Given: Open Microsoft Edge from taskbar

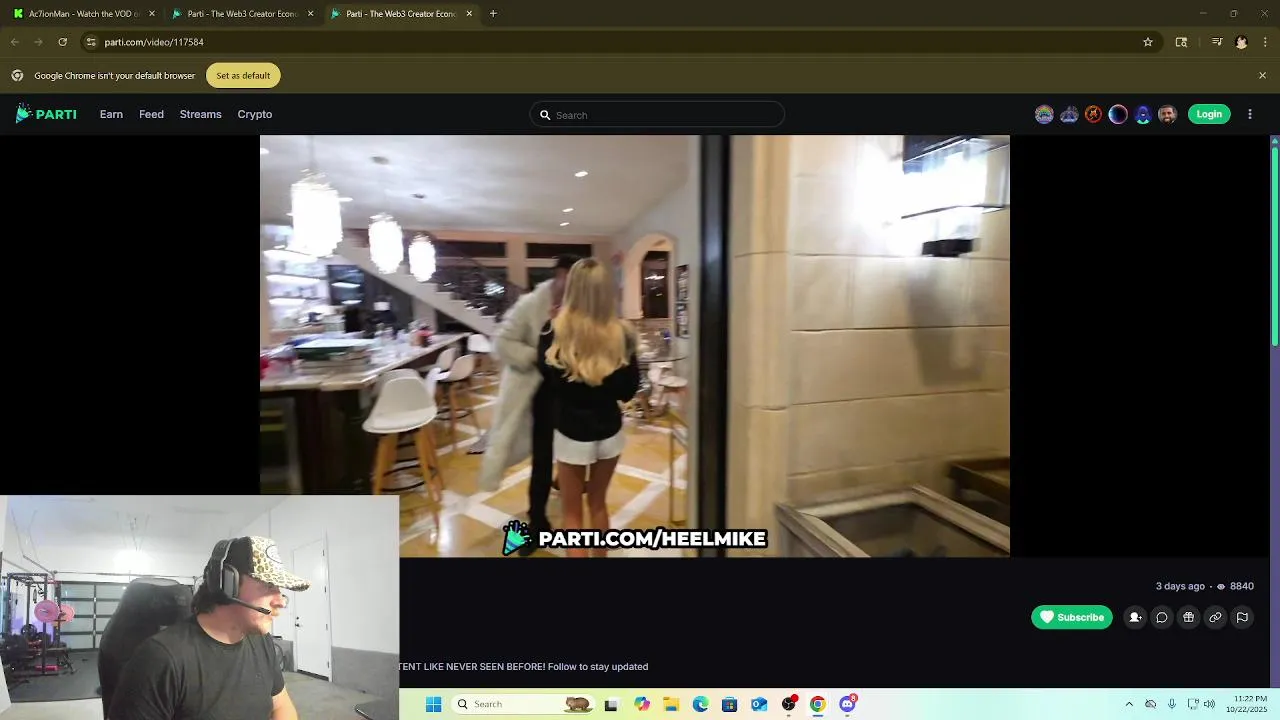Looking at the screenshot, I should coord(700,704).
